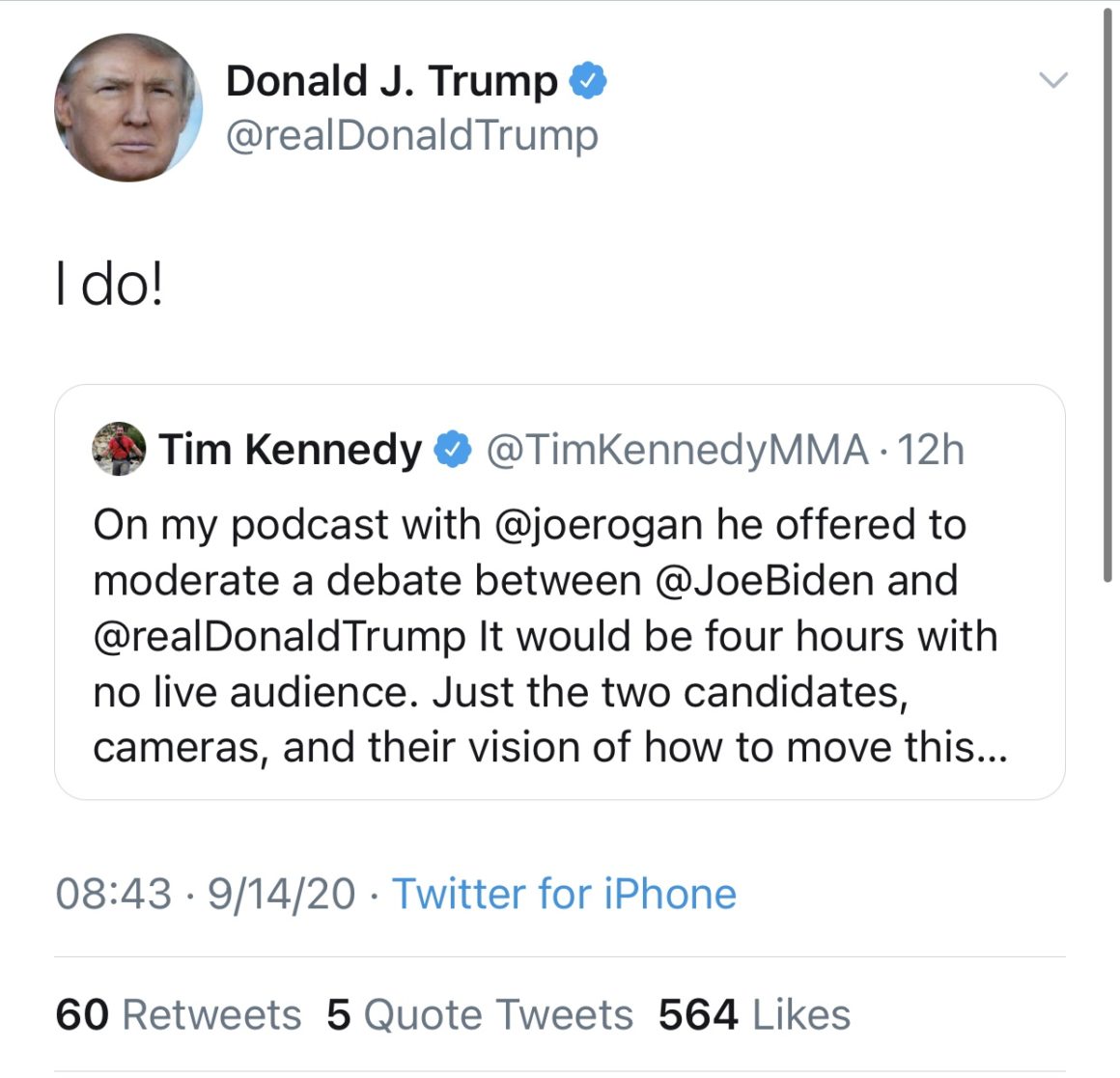
Task: View the 5 Quote Tweets
Action: pyautogui.click(x=479, y=1015)
